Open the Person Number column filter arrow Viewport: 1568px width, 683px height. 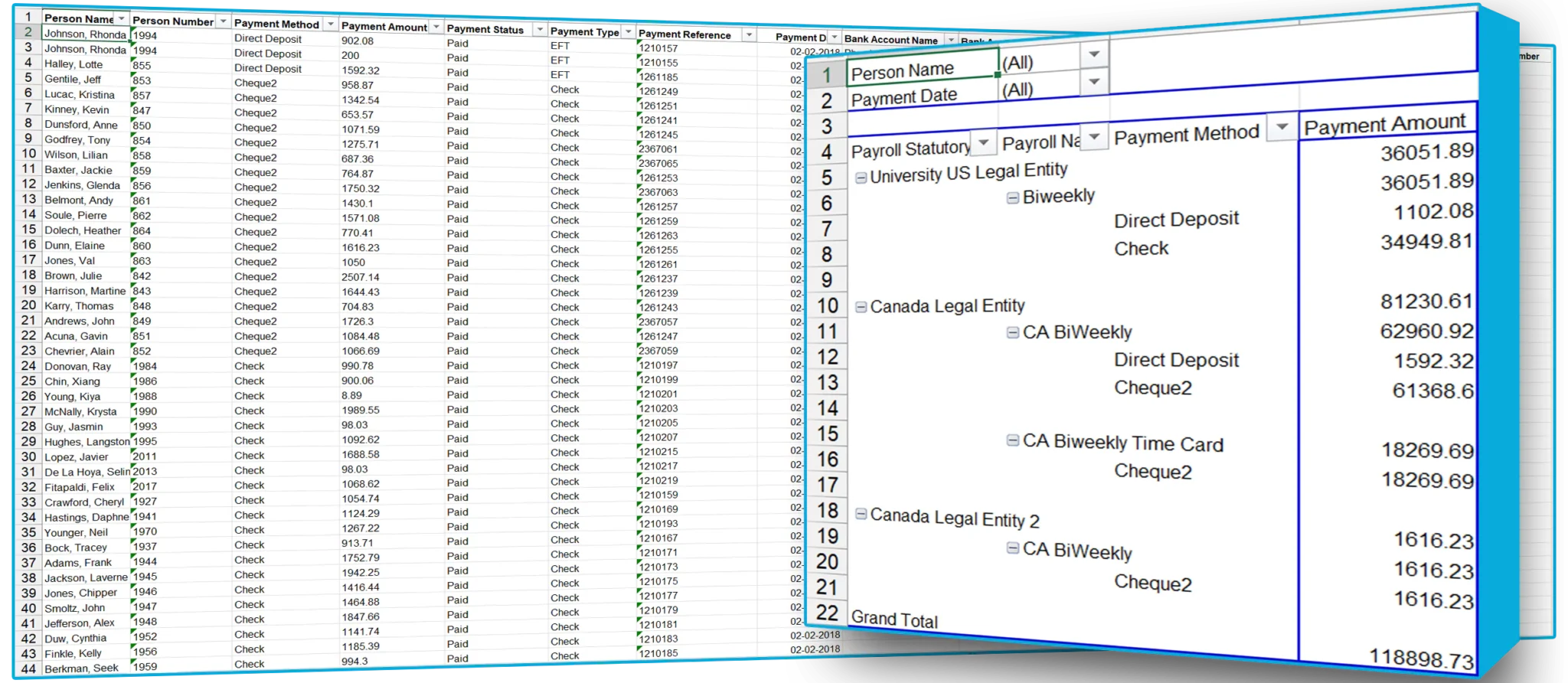[x=223, y=21]
